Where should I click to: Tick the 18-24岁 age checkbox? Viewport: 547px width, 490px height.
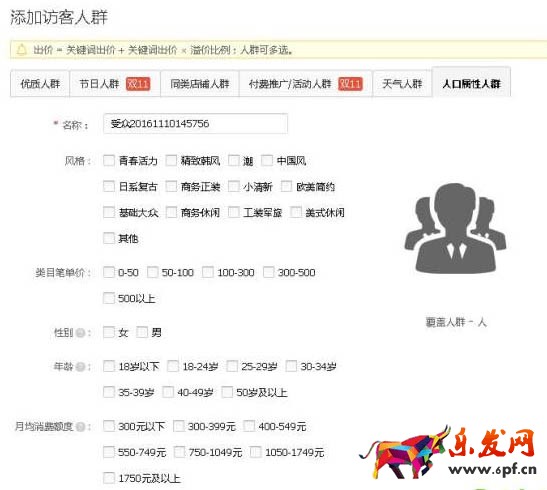point(173,366)
